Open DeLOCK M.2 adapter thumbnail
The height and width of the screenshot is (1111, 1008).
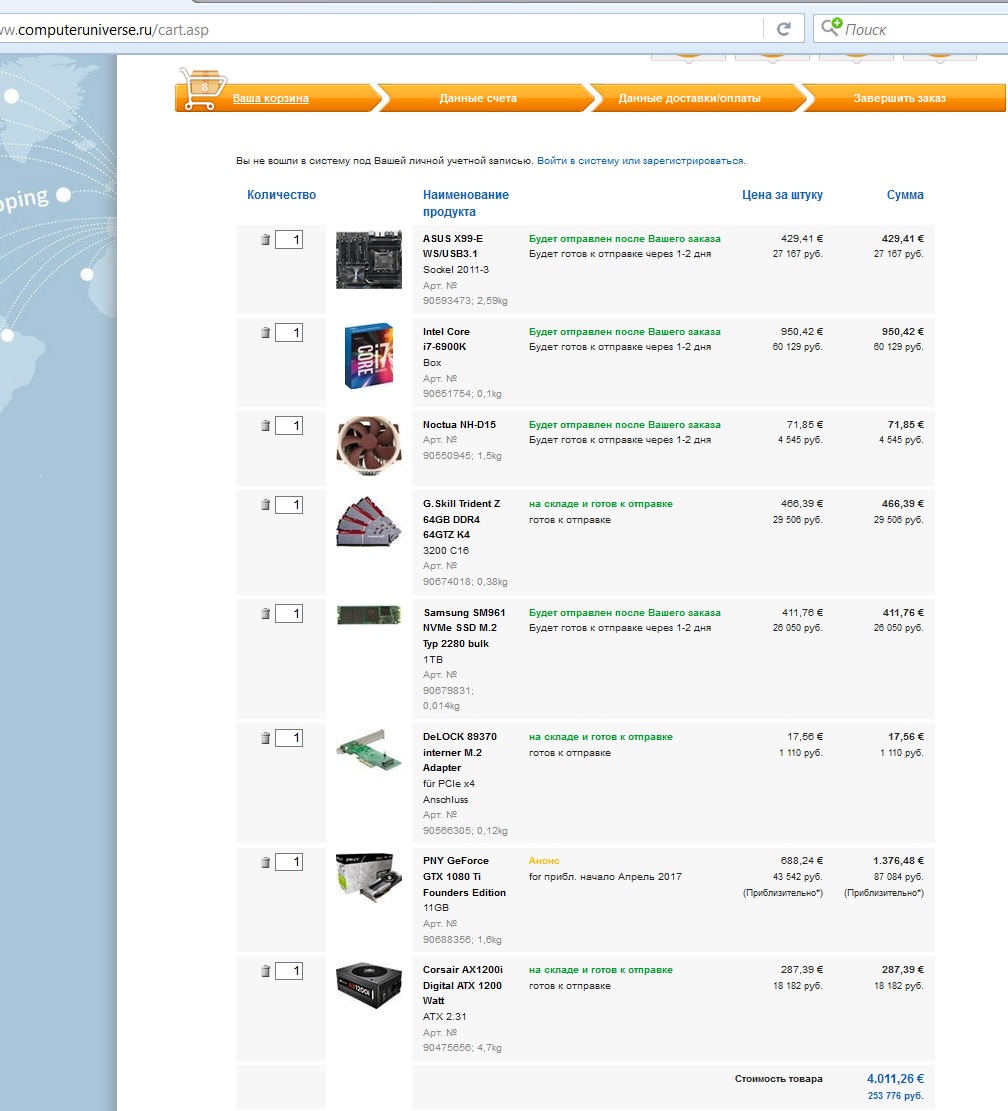click(x=368, y=750)
